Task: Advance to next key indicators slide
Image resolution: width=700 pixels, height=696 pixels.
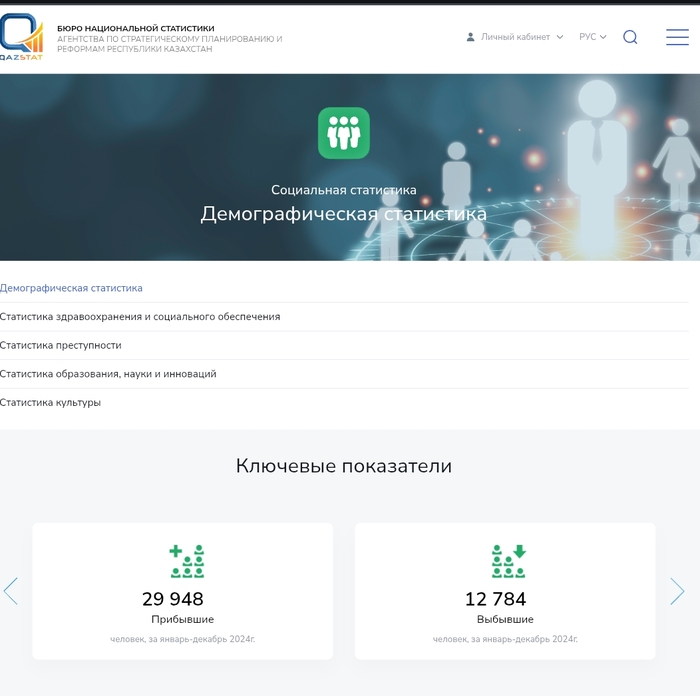Action: coord(677,591)
